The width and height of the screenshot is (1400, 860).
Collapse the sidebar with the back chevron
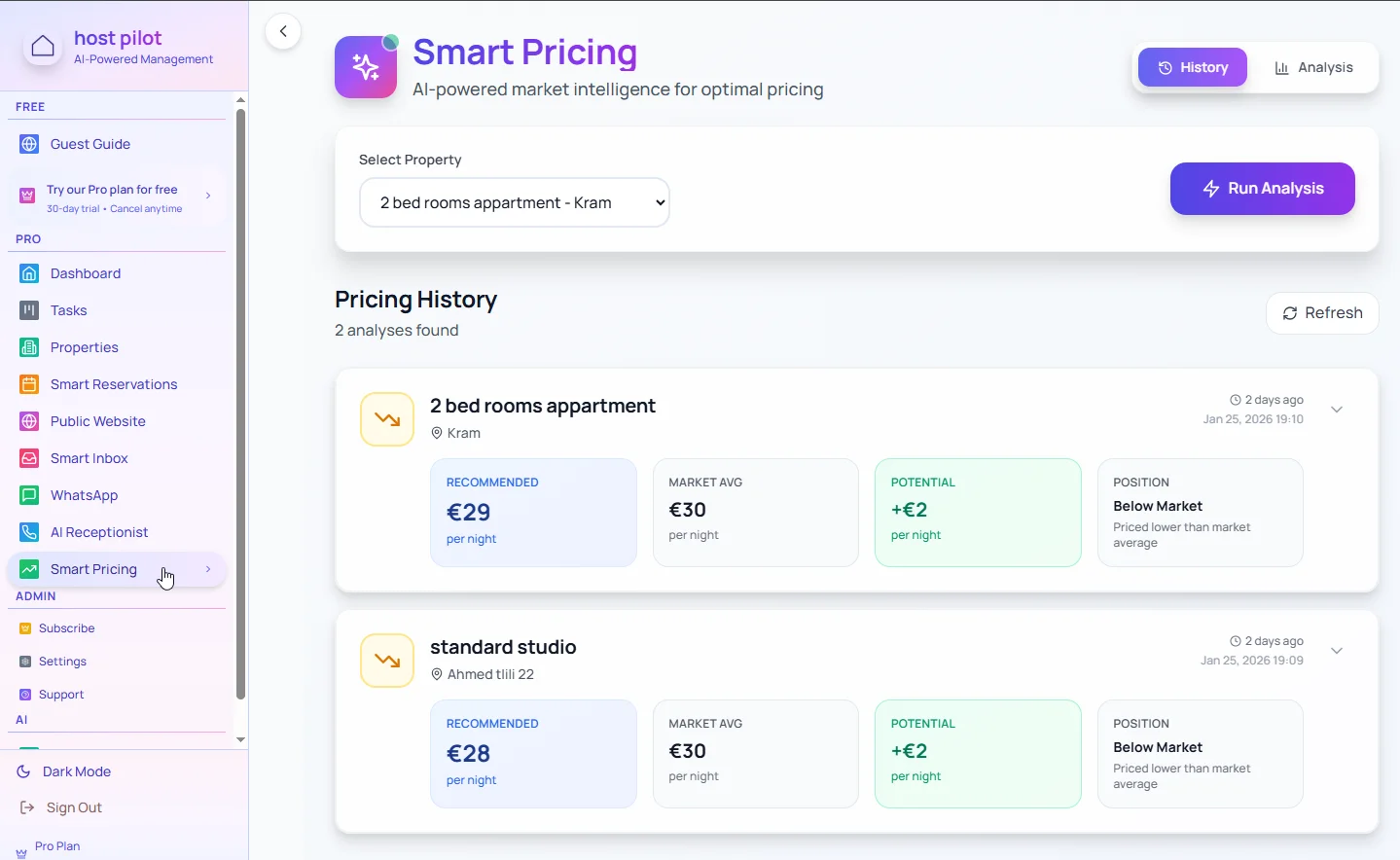coord(284,31)
